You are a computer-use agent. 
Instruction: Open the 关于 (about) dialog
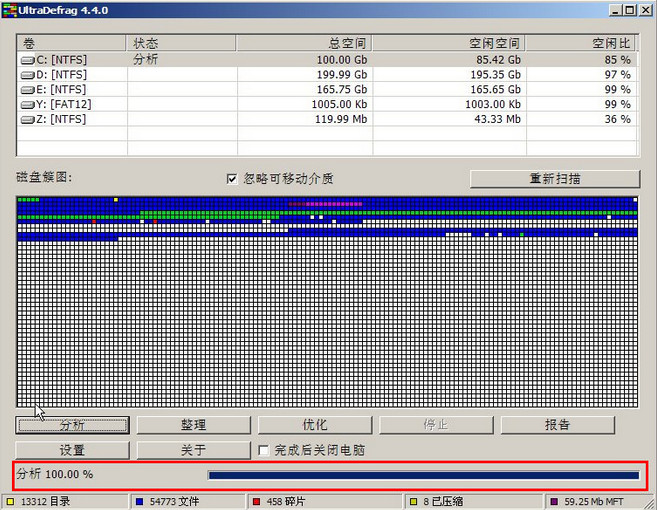click(194, 450)
